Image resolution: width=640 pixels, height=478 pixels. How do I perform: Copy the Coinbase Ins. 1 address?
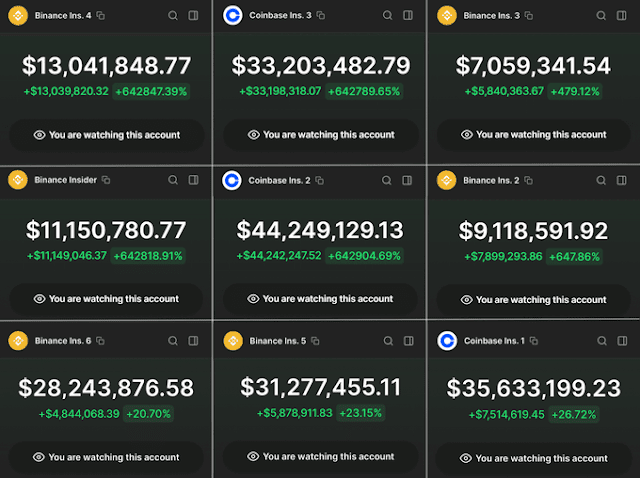pyautogui.click(x=534, y=341)
